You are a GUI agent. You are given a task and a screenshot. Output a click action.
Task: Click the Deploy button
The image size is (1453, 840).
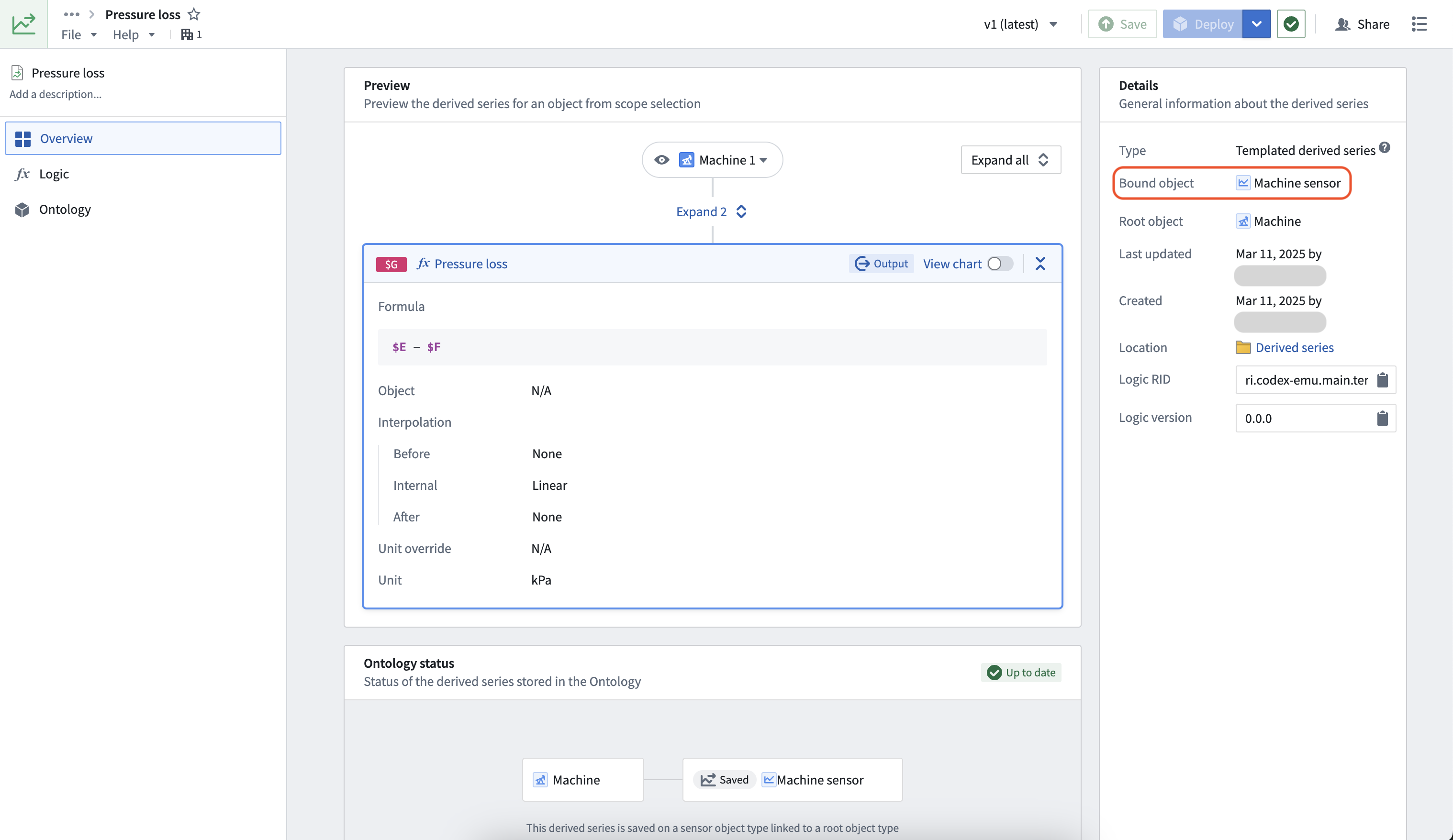[1203, 24]
